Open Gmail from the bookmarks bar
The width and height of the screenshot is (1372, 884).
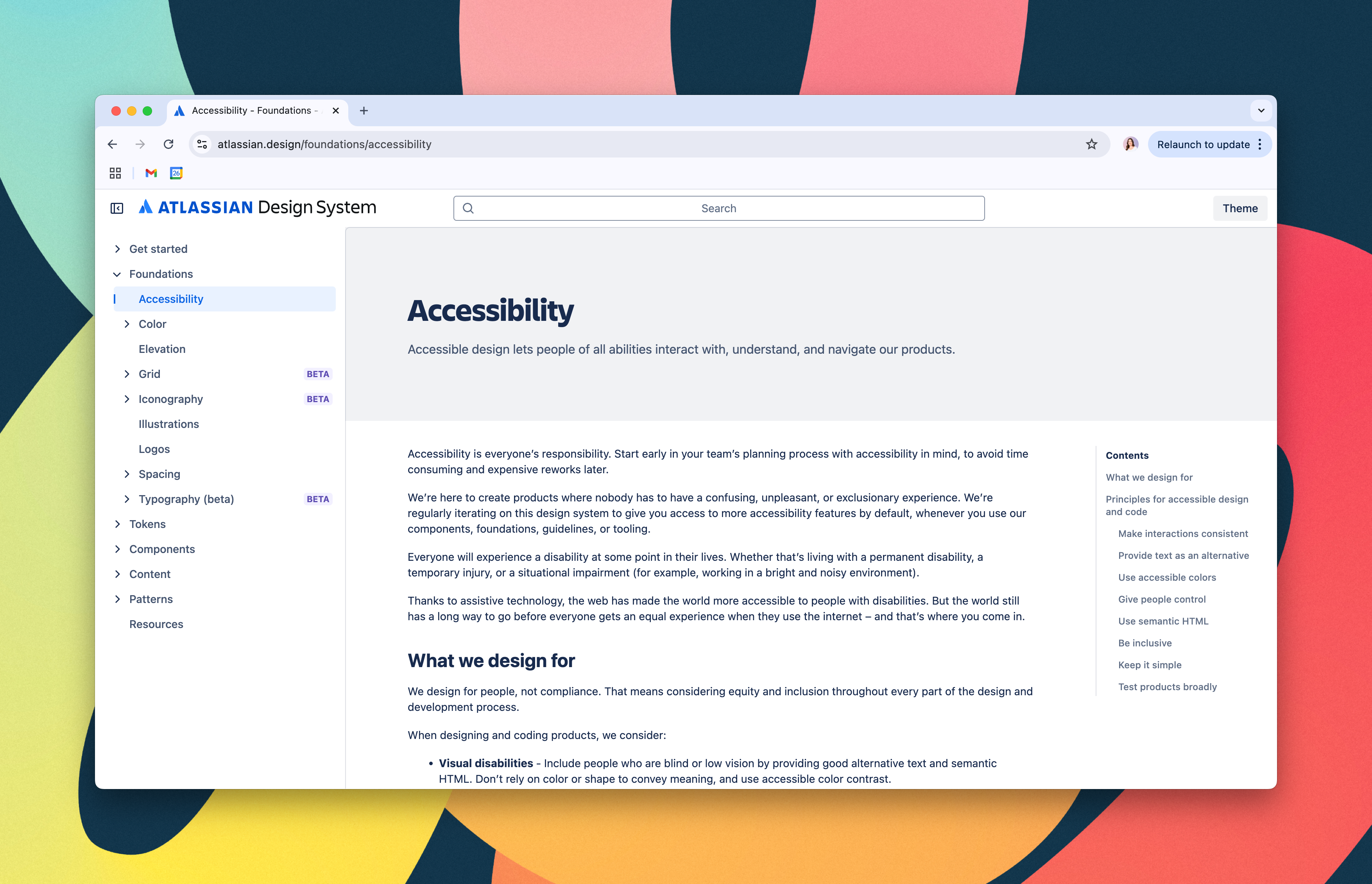[150, 173]
